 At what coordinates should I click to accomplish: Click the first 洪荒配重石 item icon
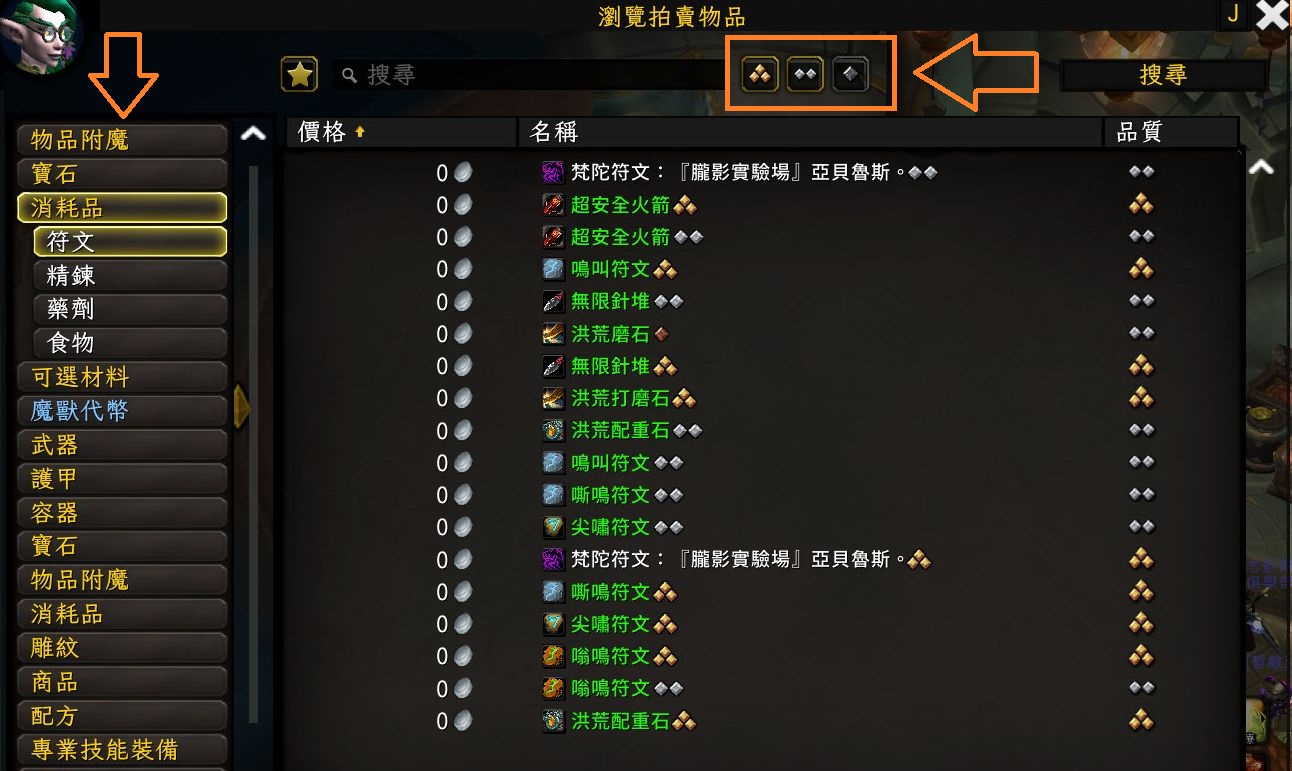[553, 431]
